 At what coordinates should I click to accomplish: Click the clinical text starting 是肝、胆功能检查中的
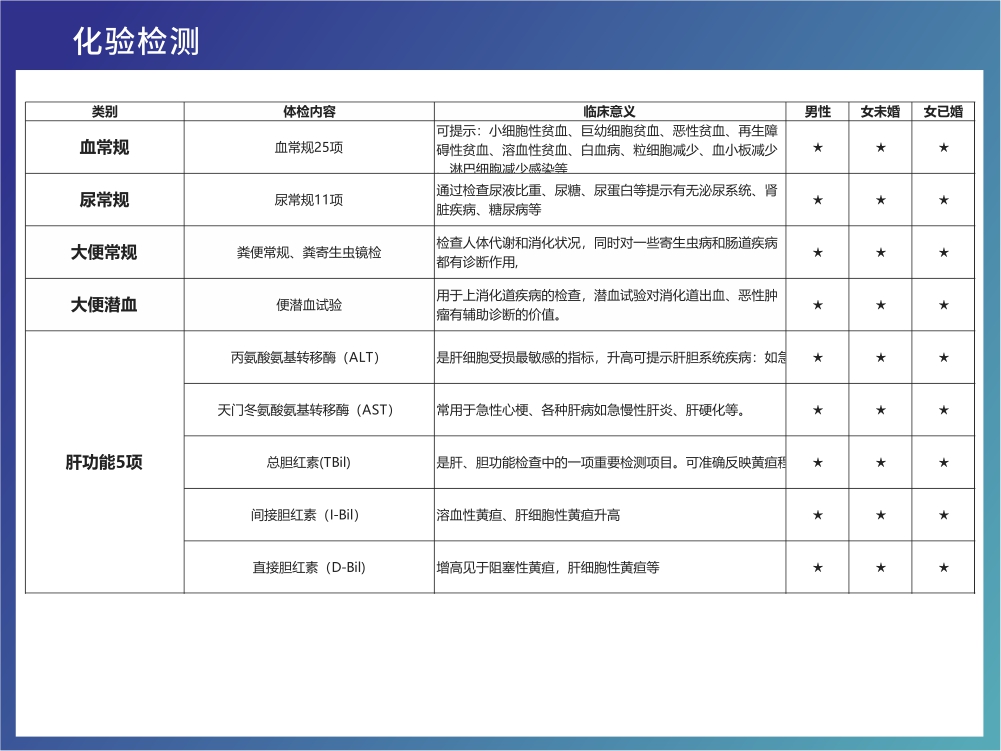[x=611, y=462]
